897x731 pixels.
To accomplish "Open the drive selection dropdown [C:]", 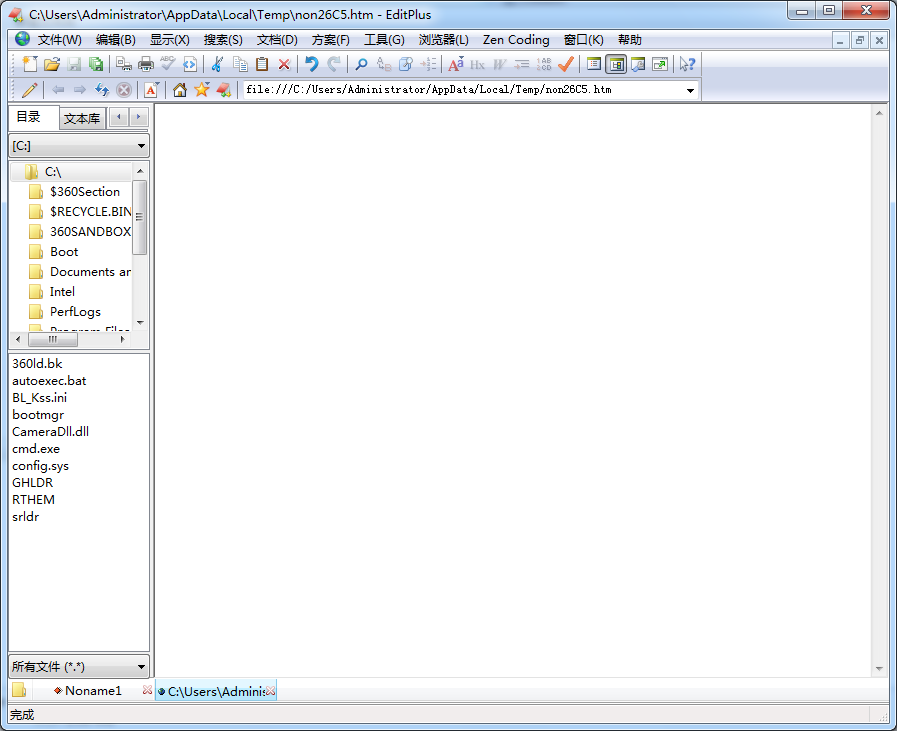I will point(79,146).
